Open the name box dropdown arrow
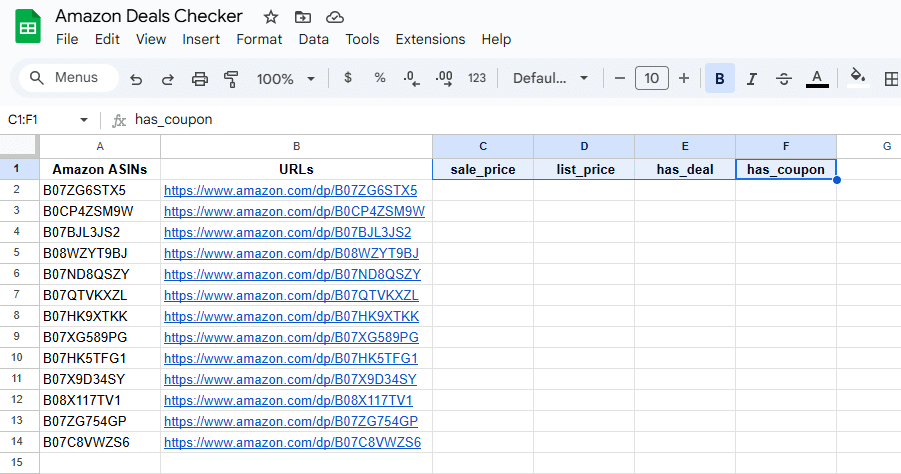 [84, 120]
